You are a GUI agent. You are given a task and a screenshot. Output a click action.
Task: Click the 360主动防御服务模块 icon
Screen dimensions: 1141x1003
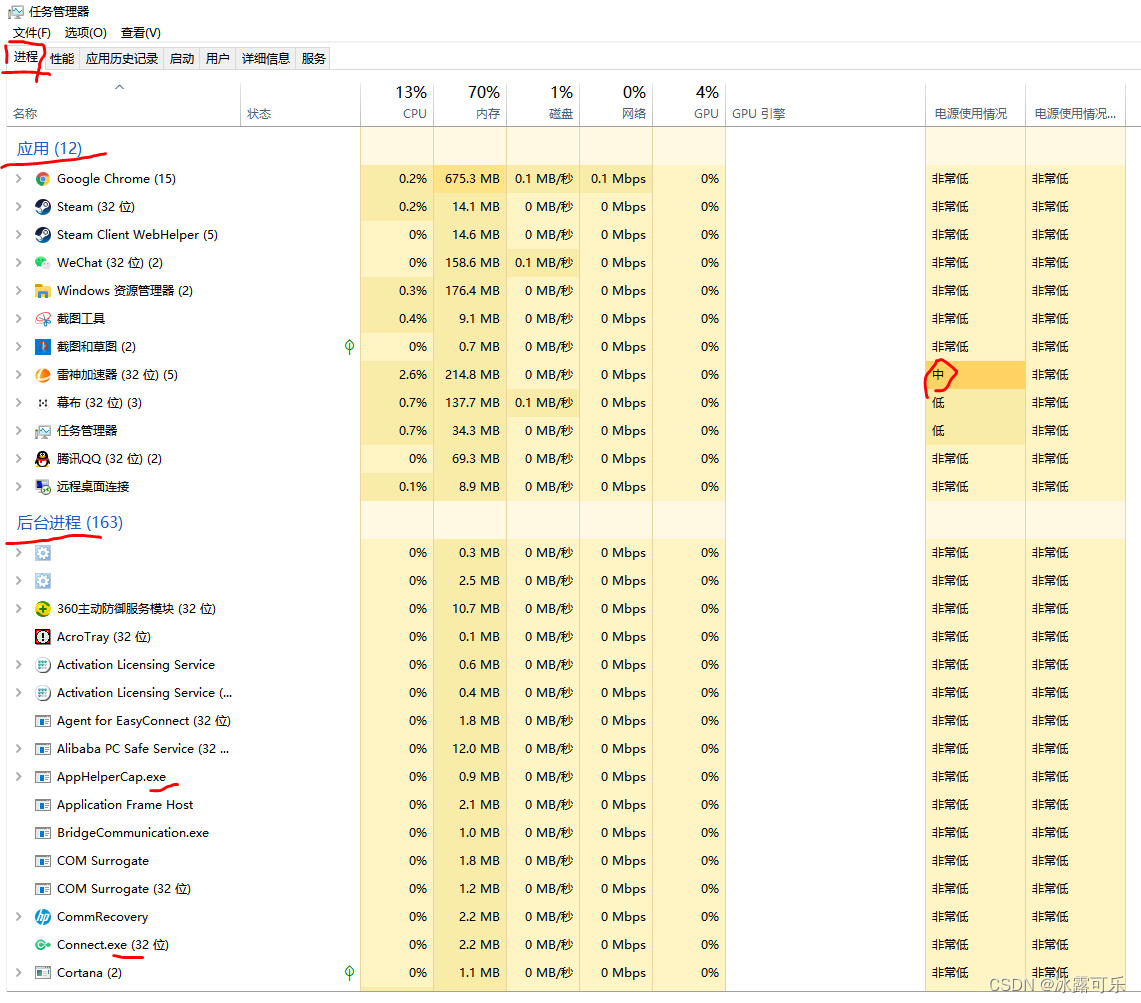[x=43, y=609]
